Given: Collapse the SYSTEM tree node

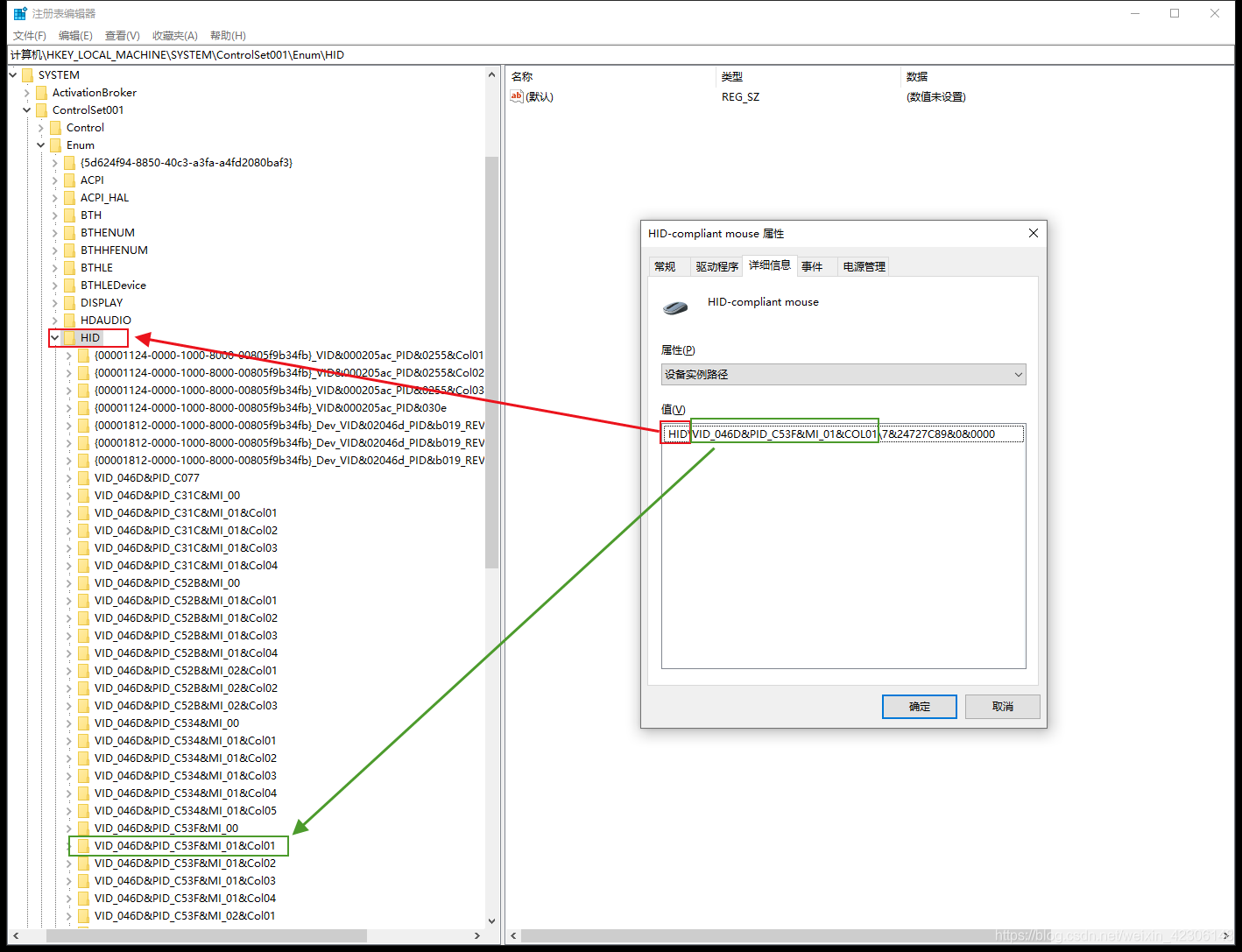Looking at the screenshot, I should coord(12,75).
